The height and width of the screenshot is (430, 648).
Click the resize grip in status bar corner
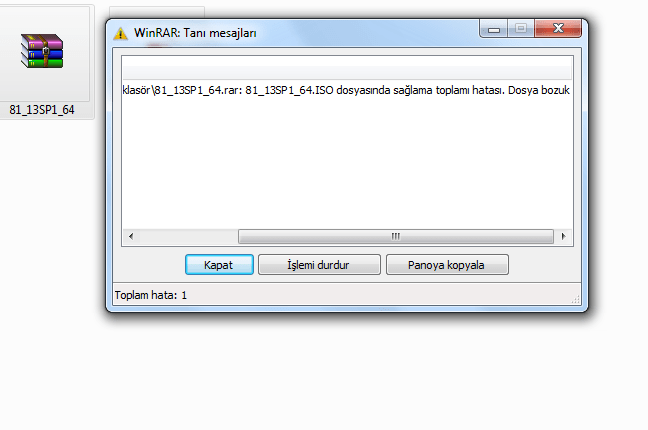(576, 300)
